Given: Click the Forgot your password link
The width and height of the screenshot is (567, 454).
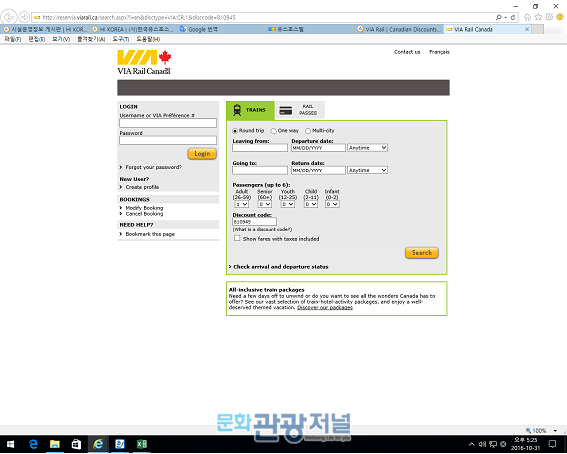Looking at the screenshot, I should pyautogui.click(x=154, y=167).
